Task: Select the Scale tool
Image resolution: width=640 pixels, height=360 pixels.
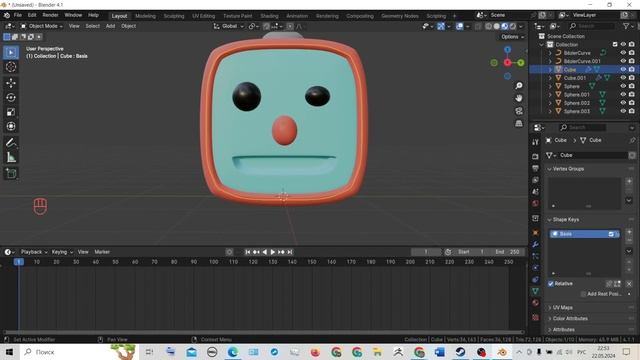Action: click(x=11, y=112)
